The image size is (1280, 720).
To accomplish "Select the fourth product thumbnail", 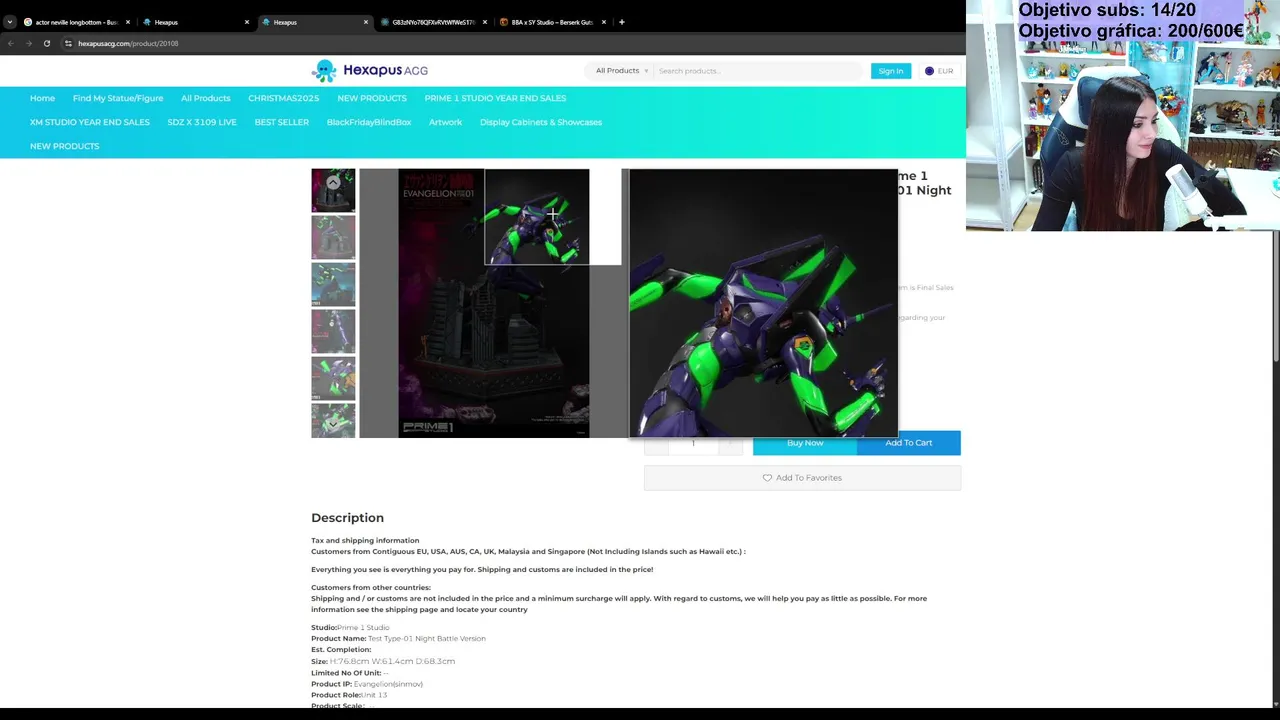I will (x=333, y=331).
